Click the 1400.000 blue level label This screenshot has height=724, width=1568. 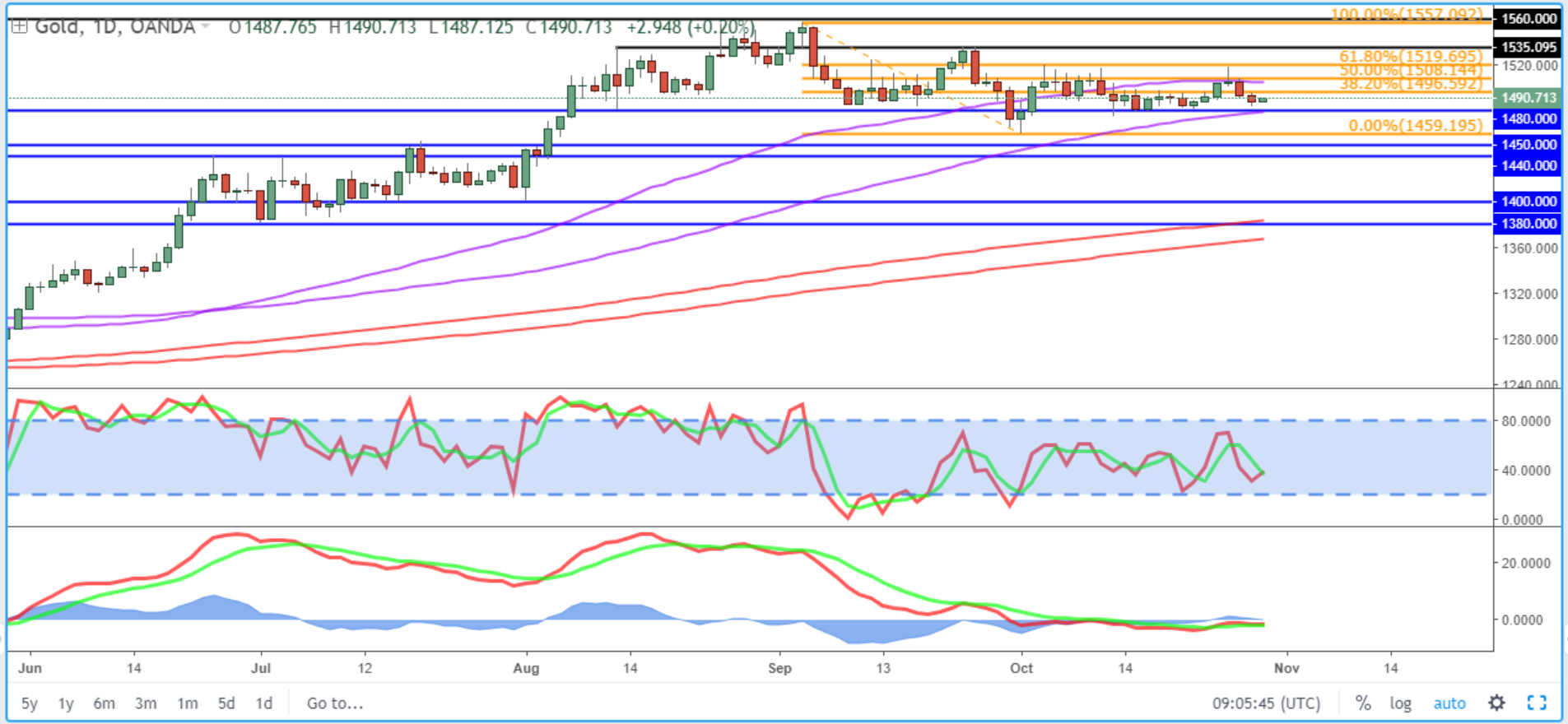click(x=1528, y=201)
